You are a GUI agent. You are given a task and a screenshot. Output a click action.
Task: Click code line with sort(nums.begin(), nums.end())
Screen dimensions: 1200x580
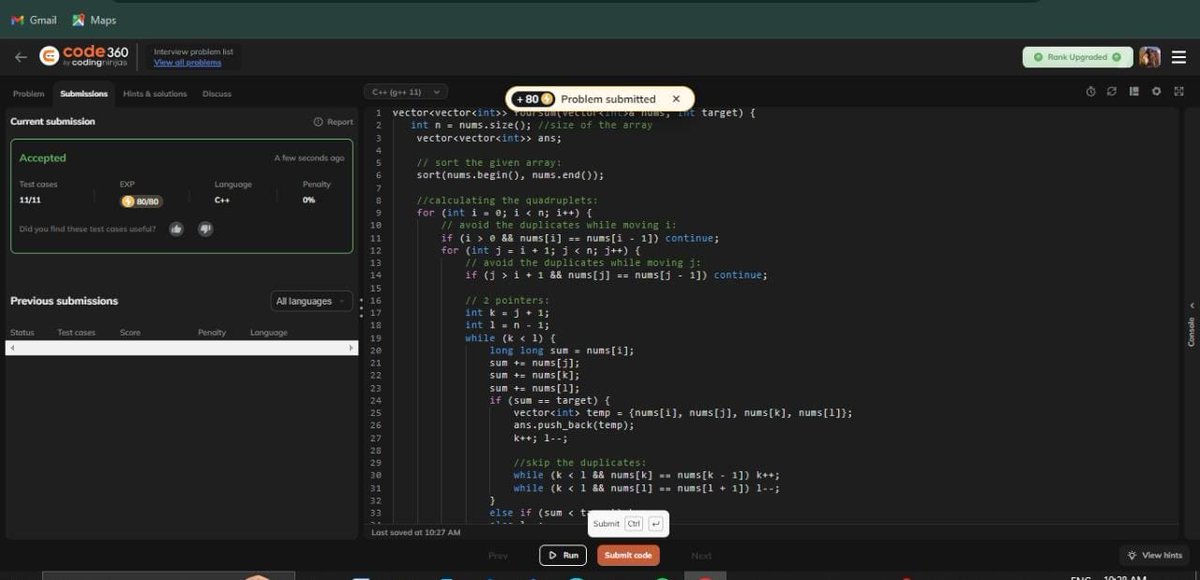510,175
